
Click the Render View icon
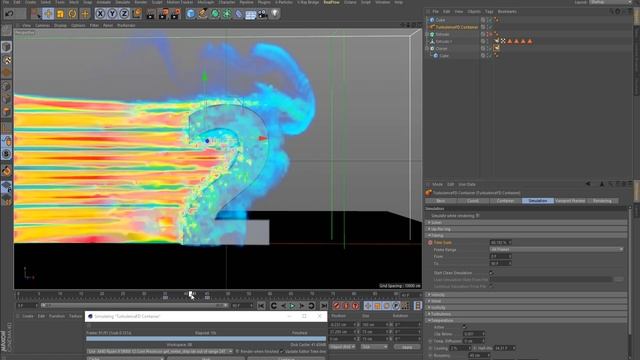coord(151,14)
